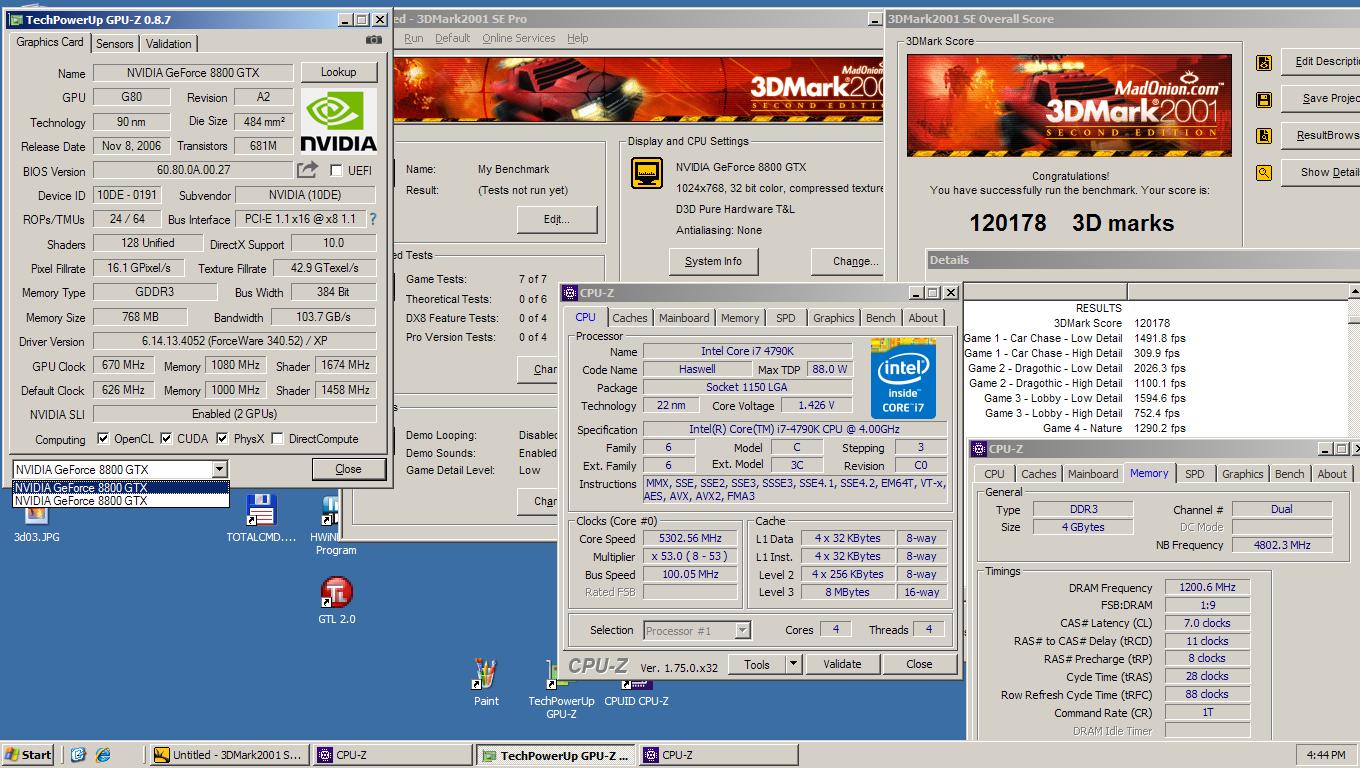Click the Close button in GPU-Z
Viewport: 1360px width, 768px height.
[x=348, y=469]
